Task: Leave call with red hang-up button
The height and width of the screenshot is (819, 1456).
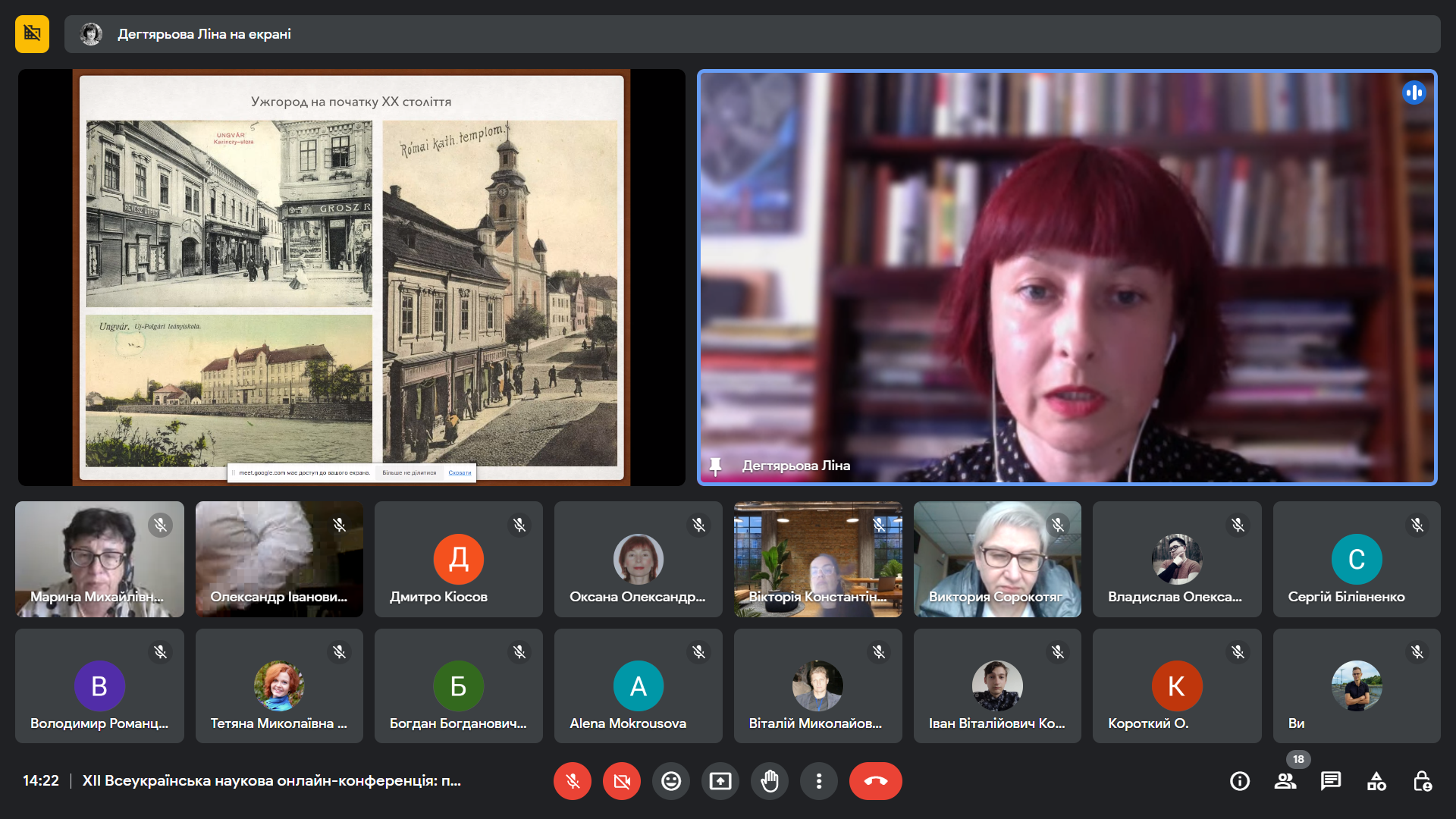Action: click(x=875, y=781)
